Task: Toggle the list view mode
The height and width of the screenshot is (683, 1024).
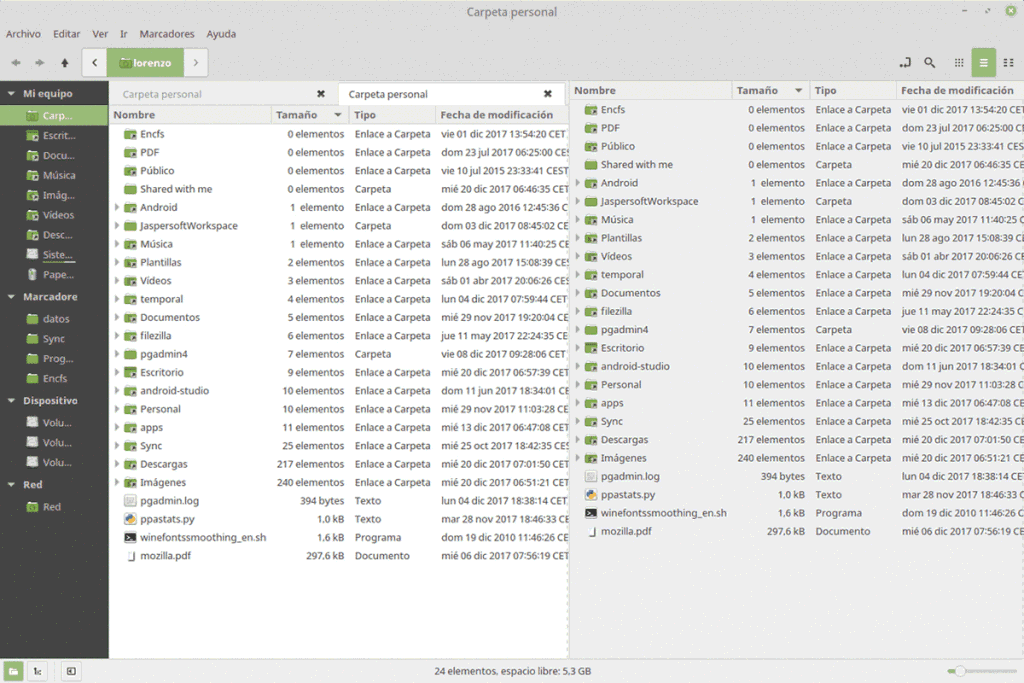Action: 983,62
